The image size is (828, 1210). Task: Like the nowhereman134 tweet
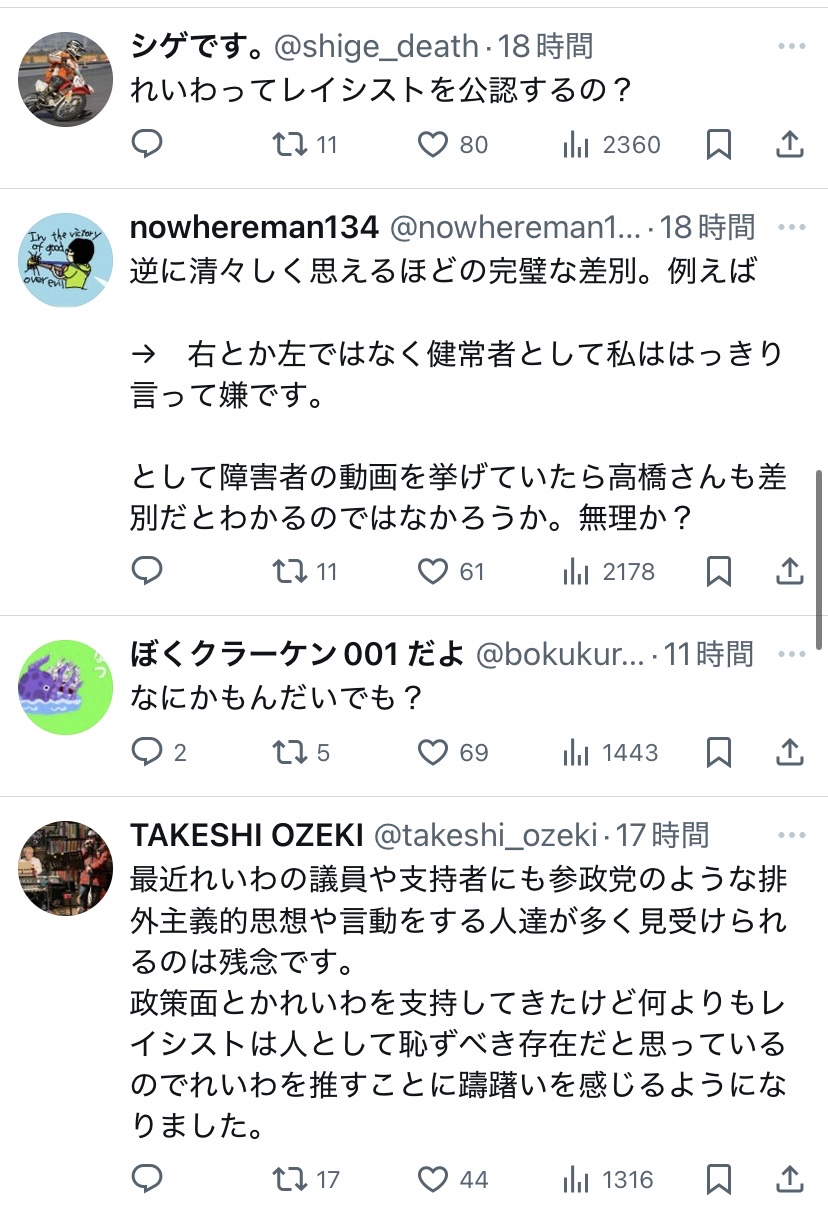coord(432,571)
